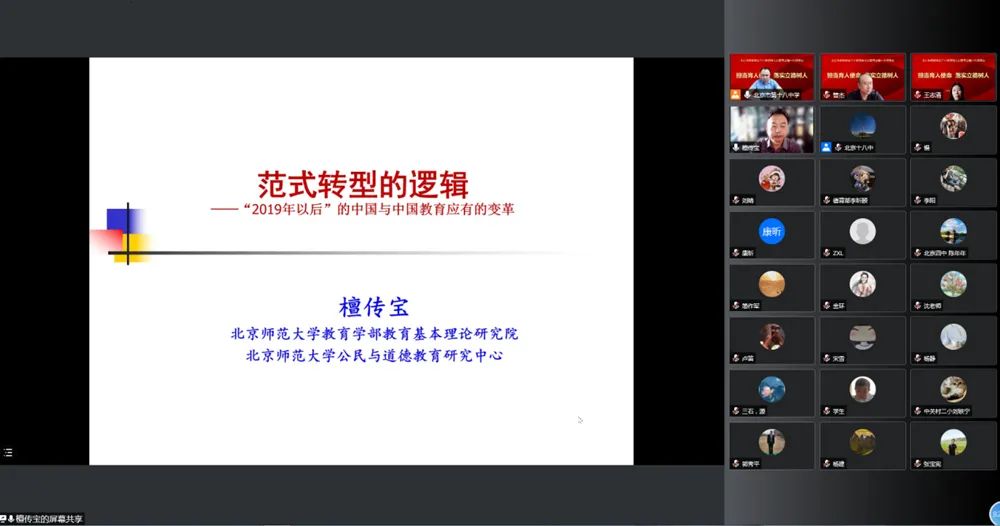Click the 杨健 participant avatar

pyautogui.click(x=862, y=441)
